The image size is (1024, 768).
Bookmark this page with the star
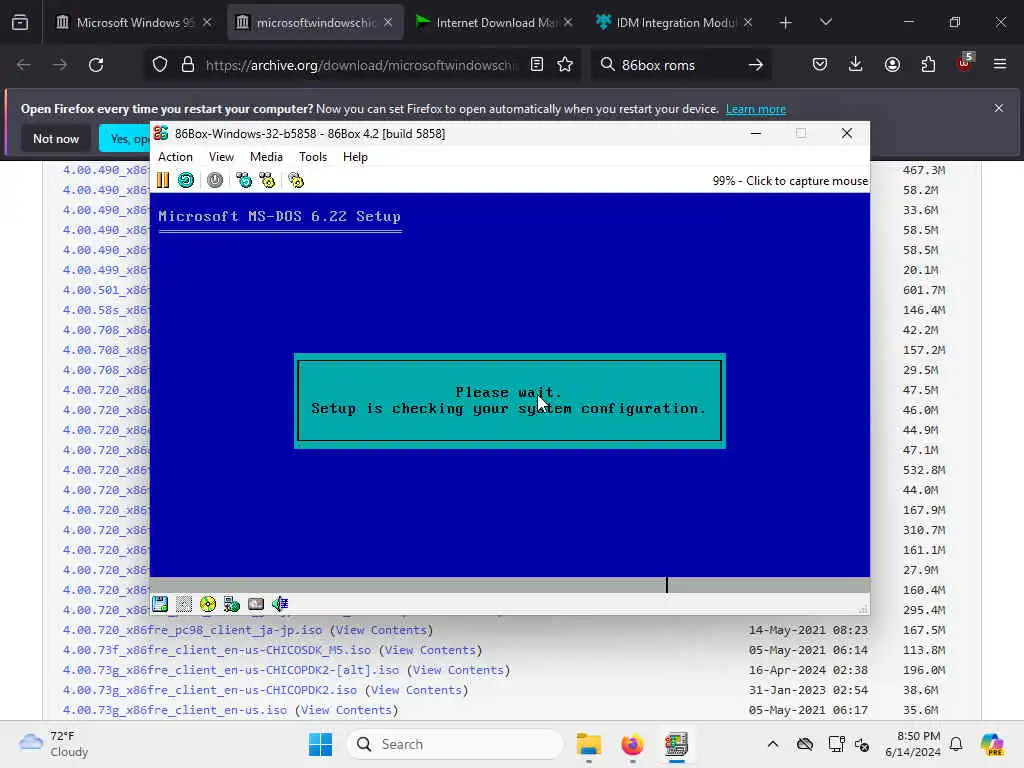click(x=565, y=65)
